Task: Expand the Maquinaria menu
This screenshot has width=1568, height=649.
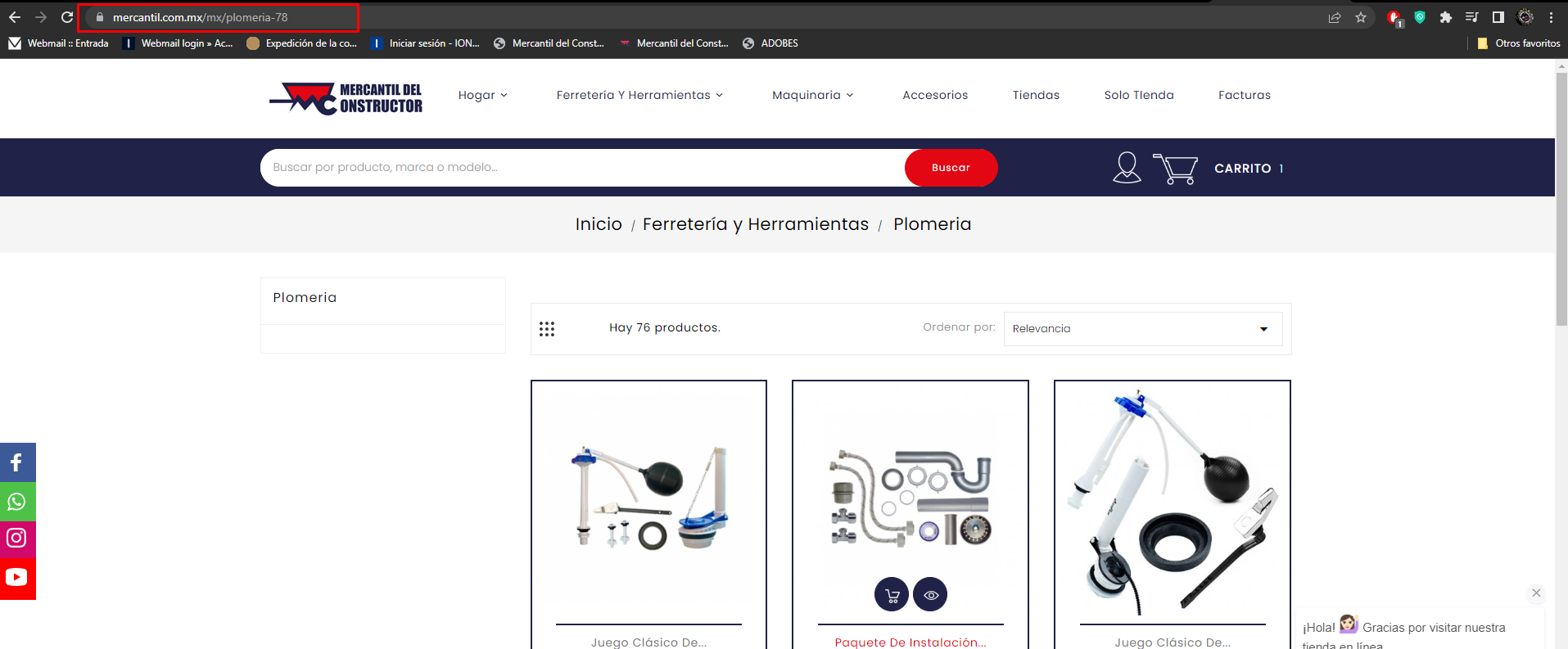Action: click(x=813, y=95)
